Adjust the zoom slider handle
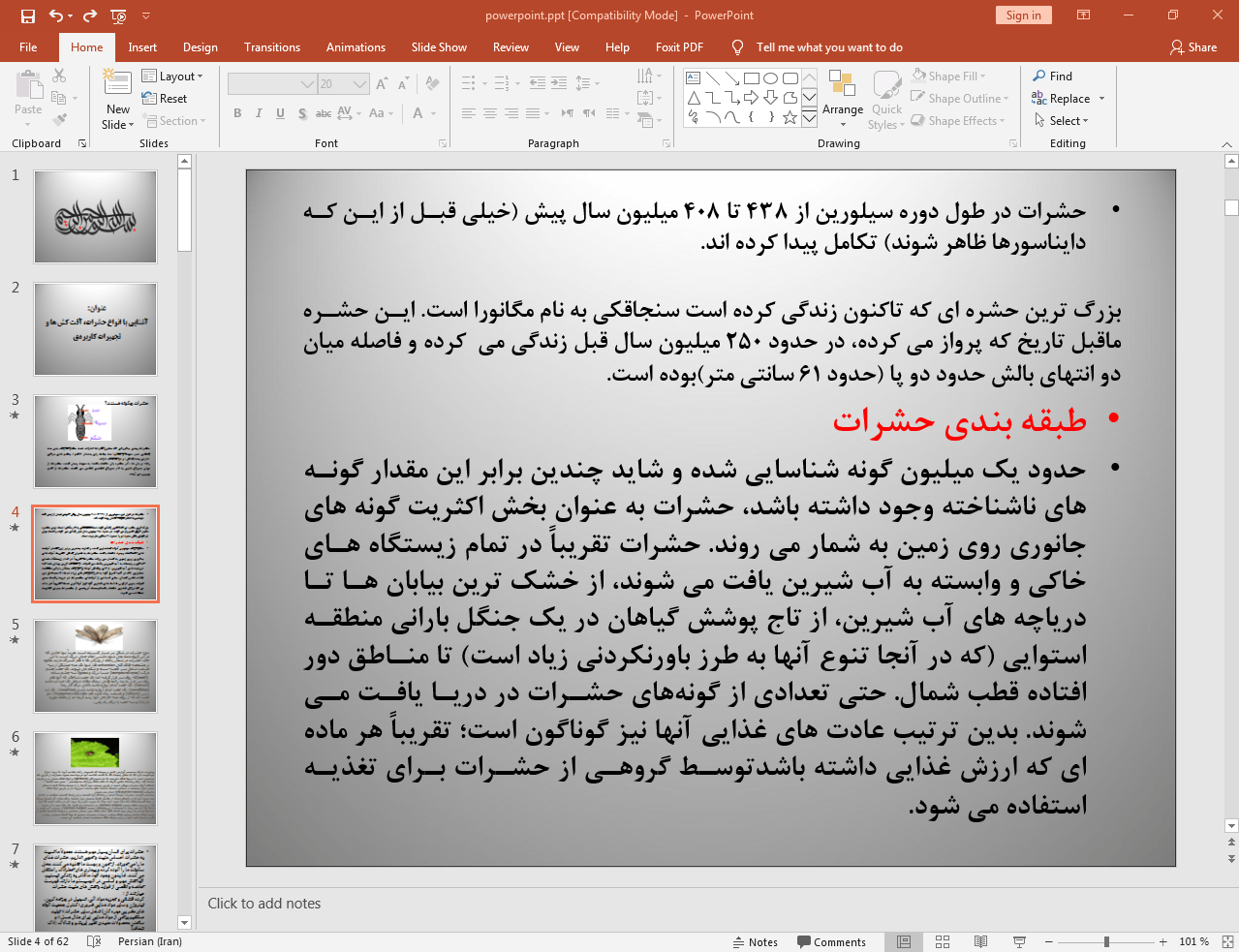The width and height of the screenshot is (1239, 952). pos(1106,942)
